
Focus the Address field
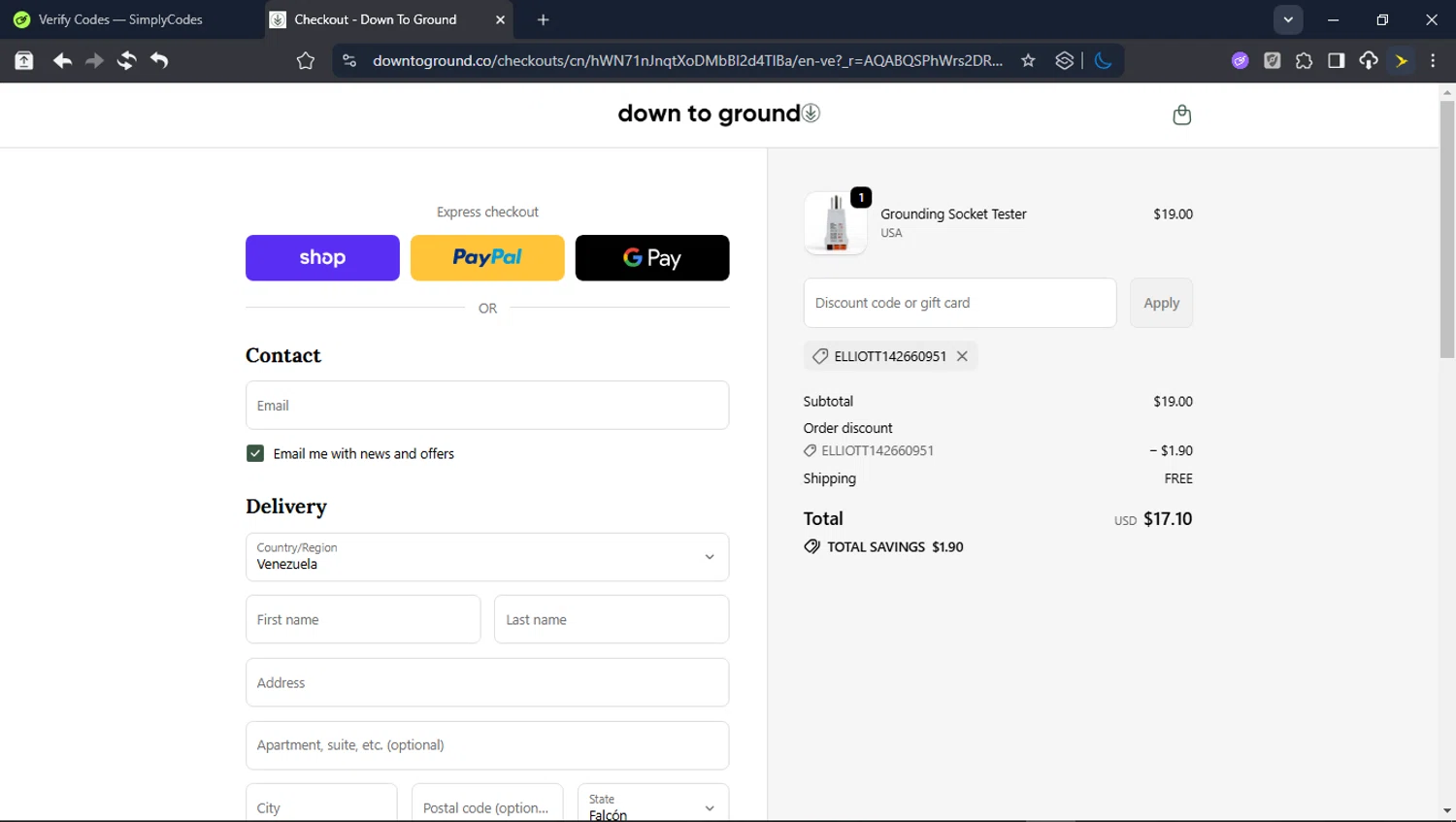click(x=487, y=682)
